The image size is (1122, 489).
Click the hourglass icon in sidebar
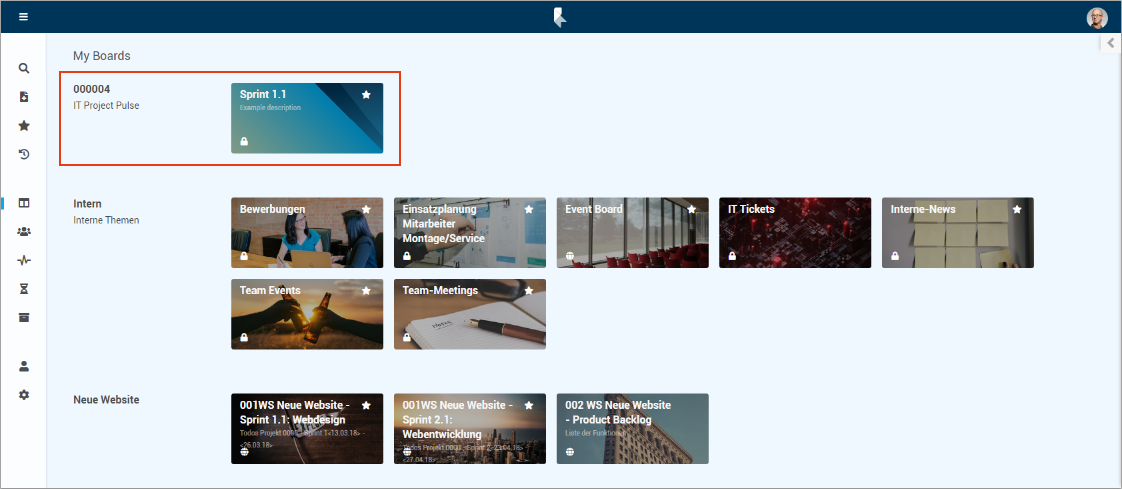tap(24, 288)
